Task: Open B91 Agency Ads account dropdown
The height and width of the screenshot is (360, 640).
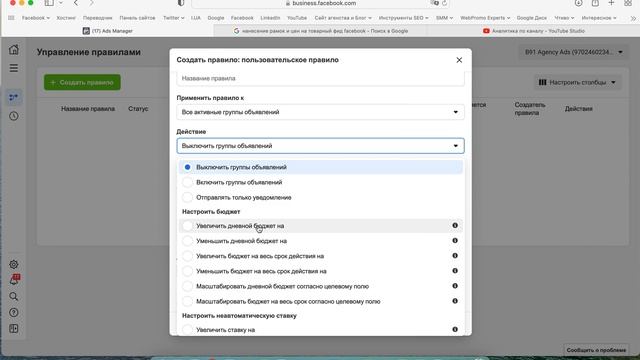Action: [573, 52]
